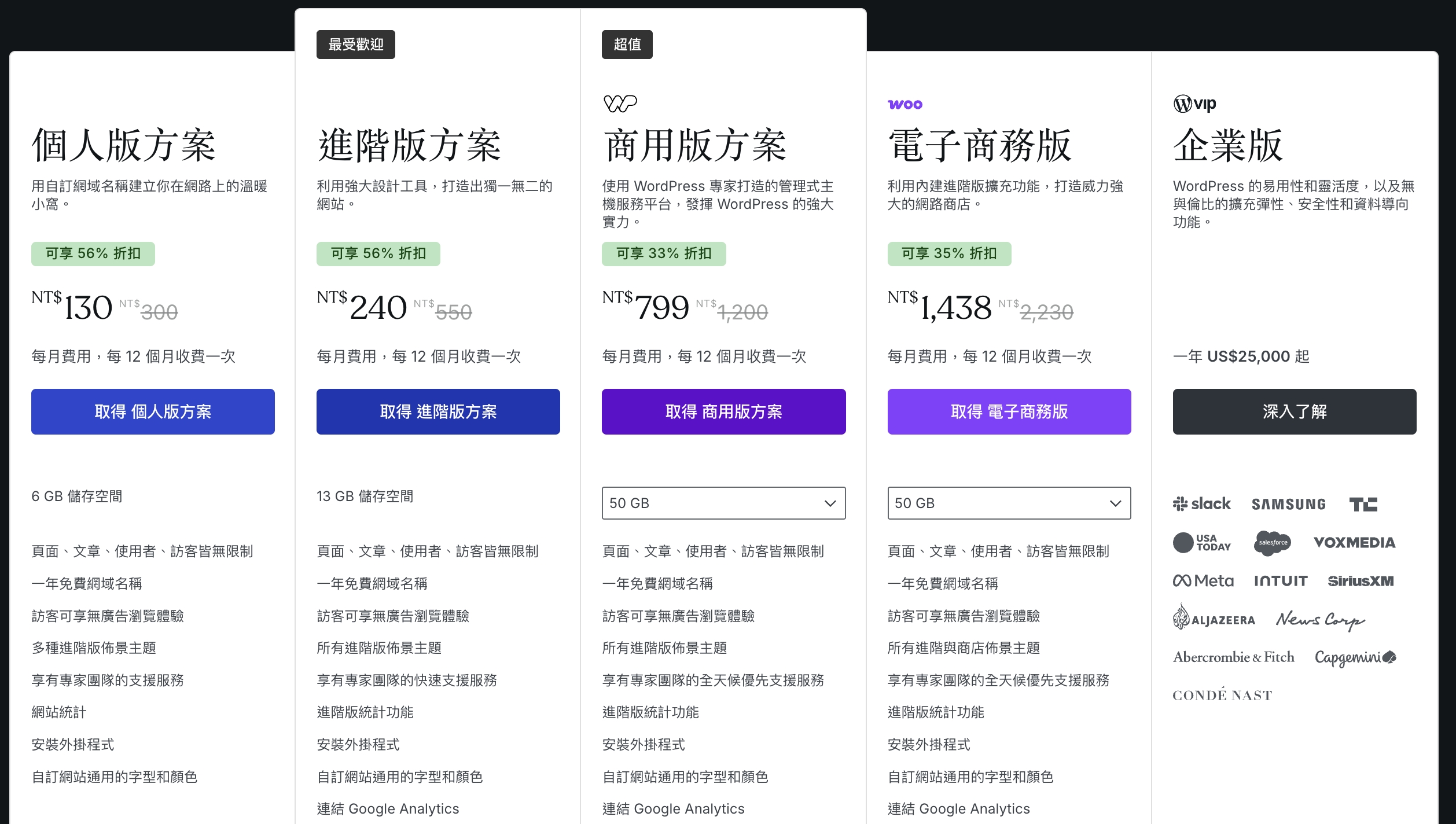Open the 50 GB storage dropdown under 電子商務版
1456x824 pixels.
[x=1009, y=503]
